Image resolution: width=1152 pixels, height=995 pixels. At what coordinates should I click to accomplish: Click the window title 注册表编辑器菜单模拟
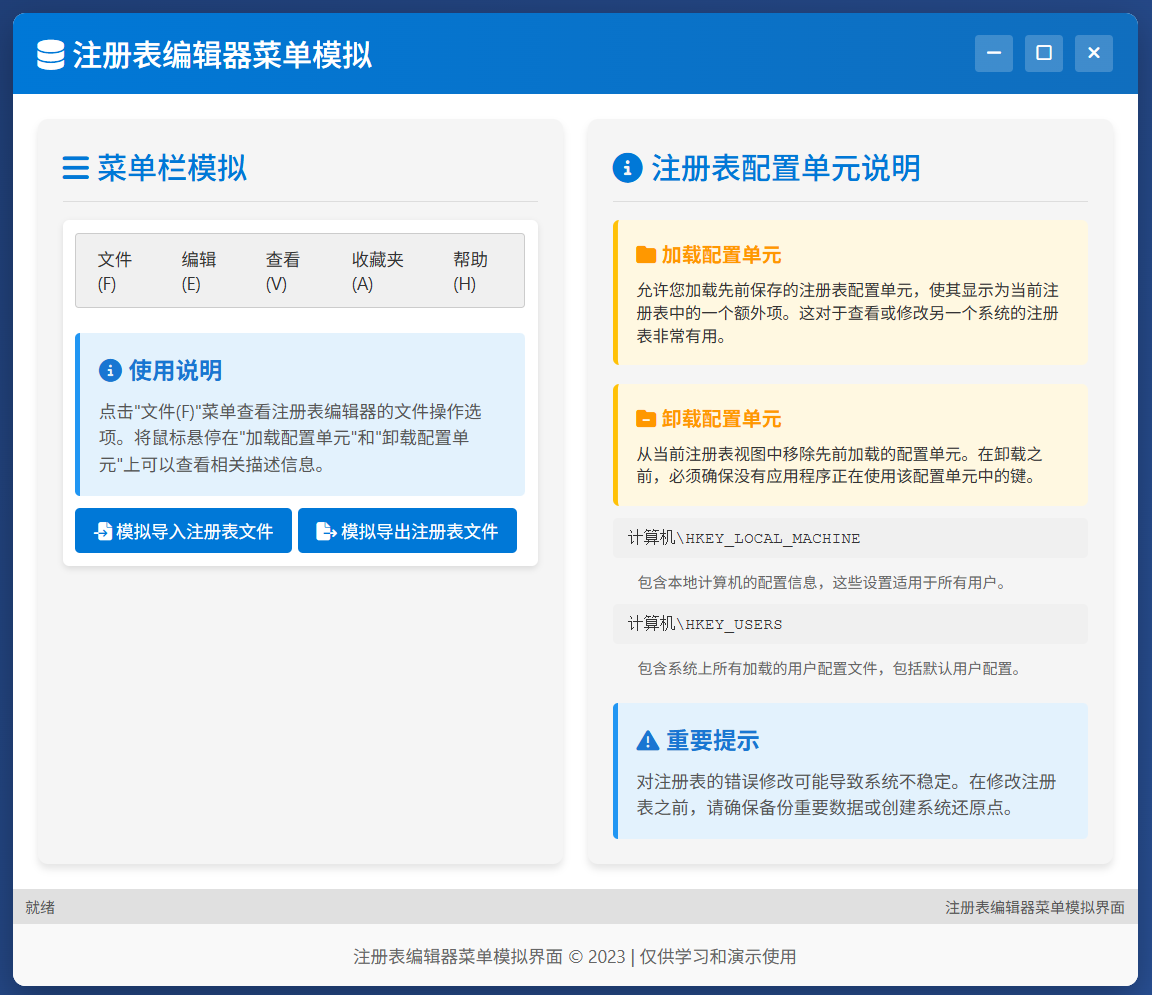pyautogui.click(x=222, y=55)
